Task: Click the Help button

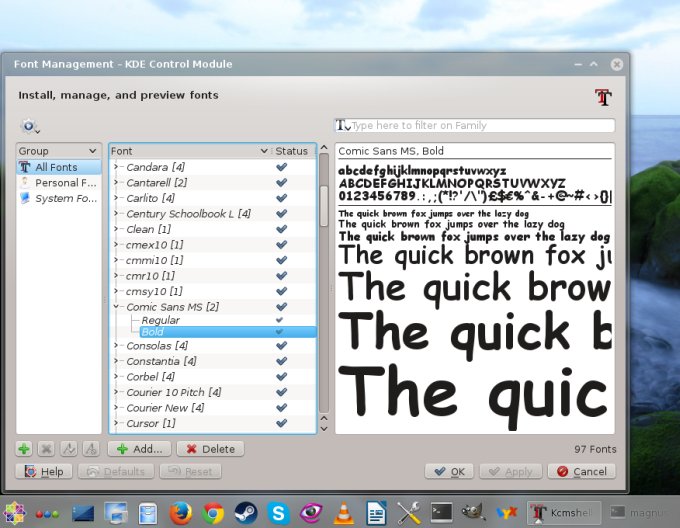Action: pyautogui.click(x=44, y=471)
